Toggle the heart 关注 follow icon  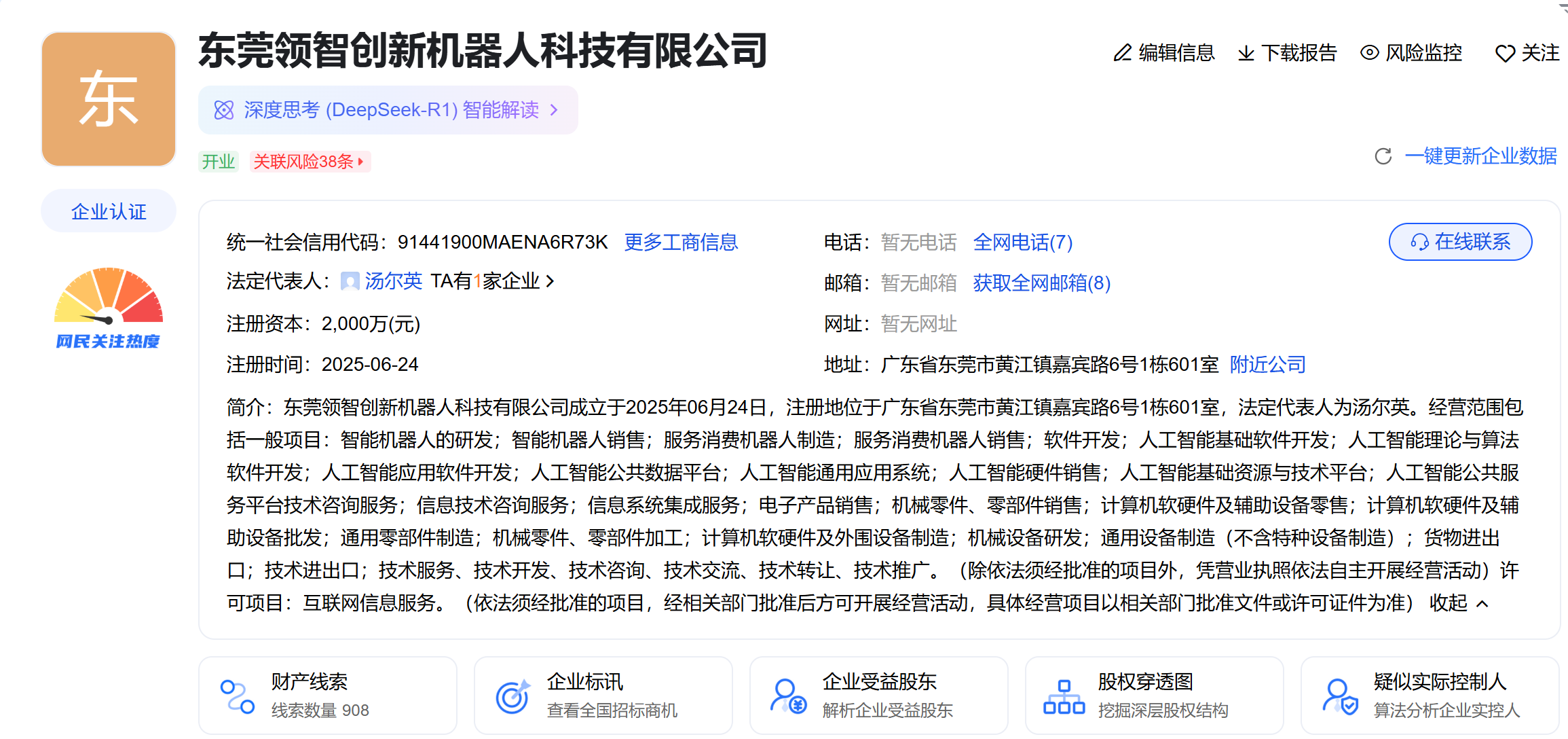coord(1505,54)
